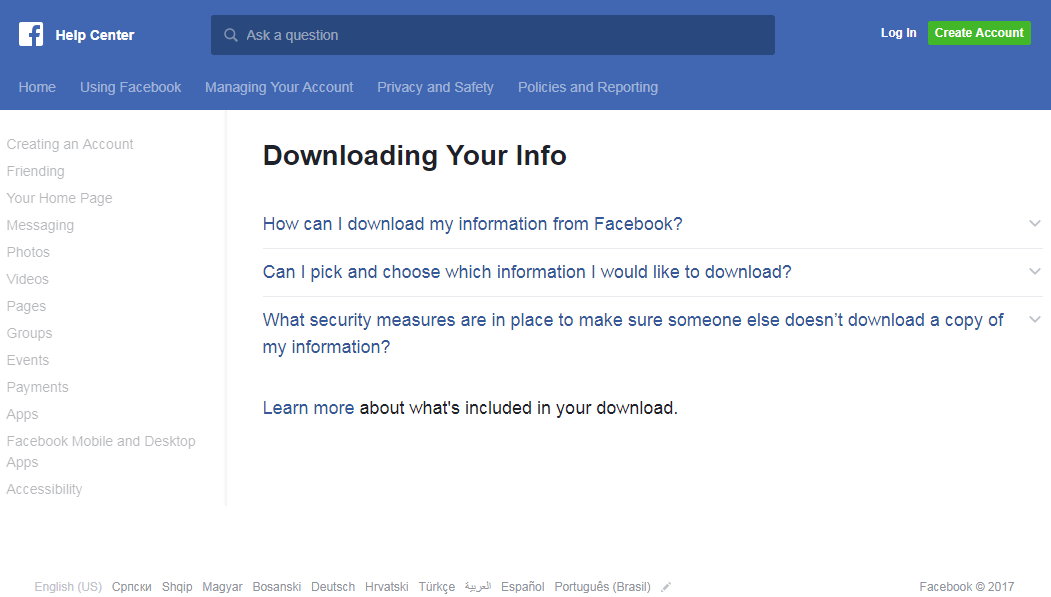Screen dimensions: 1051x597
Task: Click the Log In link
Action: point(898,33)
